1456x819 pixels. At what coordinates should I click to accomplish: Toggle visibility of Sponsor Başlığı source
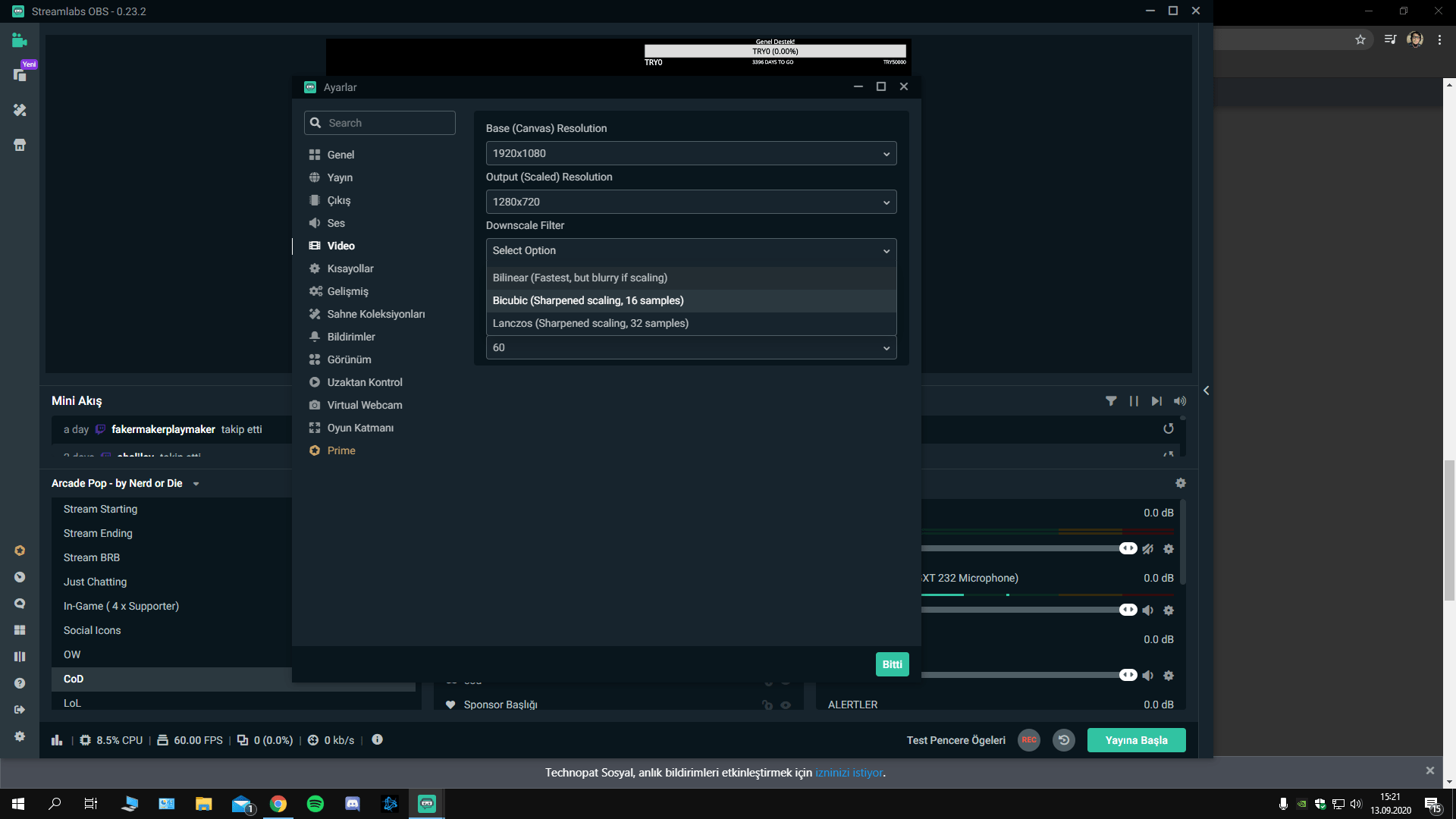(x=786, y=705)
